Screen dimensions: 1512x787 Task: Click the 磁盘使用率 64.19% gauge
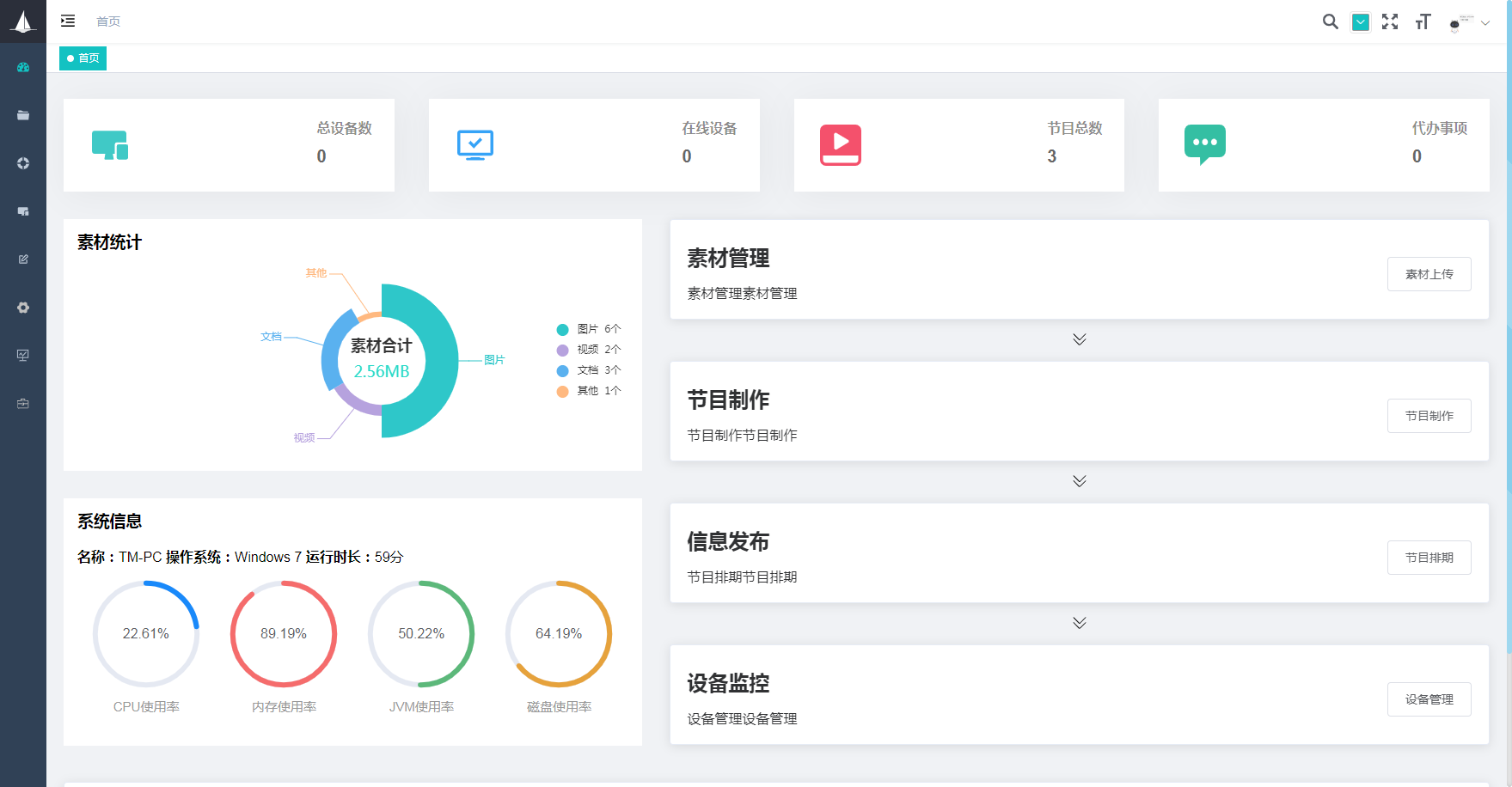[559, 634]
